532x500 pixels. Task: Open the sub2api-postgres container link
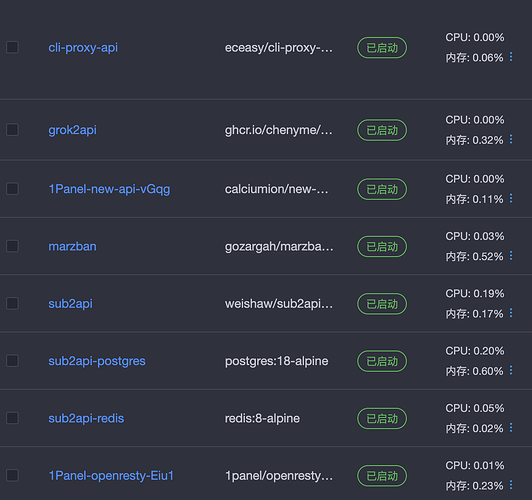(97, 361)
